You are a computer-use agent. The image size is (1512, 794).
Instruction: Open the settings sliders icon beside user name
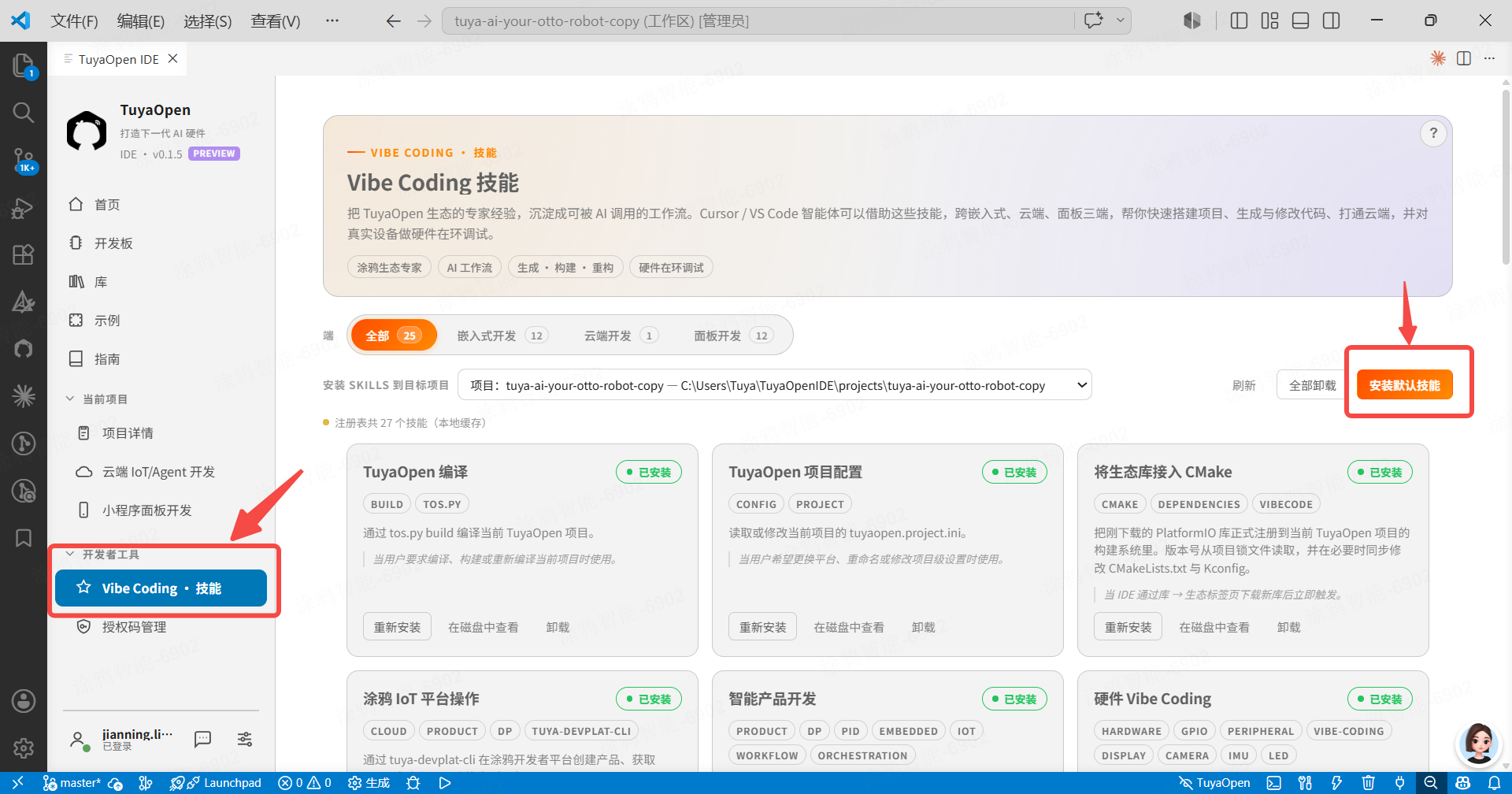pyautogui.click(x=245, y=738)
